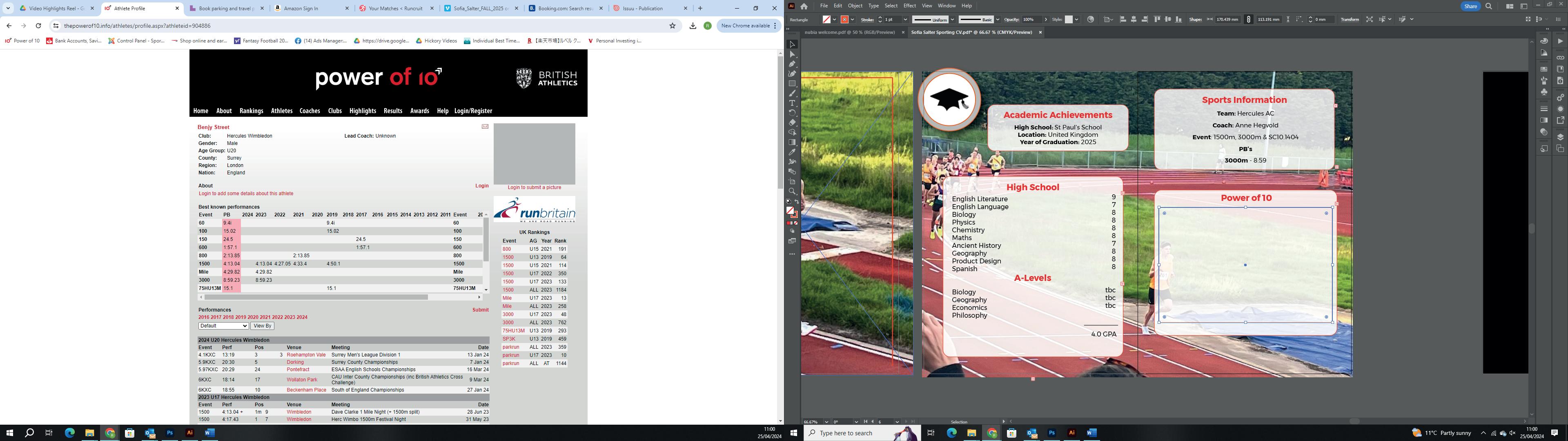Pick the Eyedropper tool

click(x=792, y=152)
